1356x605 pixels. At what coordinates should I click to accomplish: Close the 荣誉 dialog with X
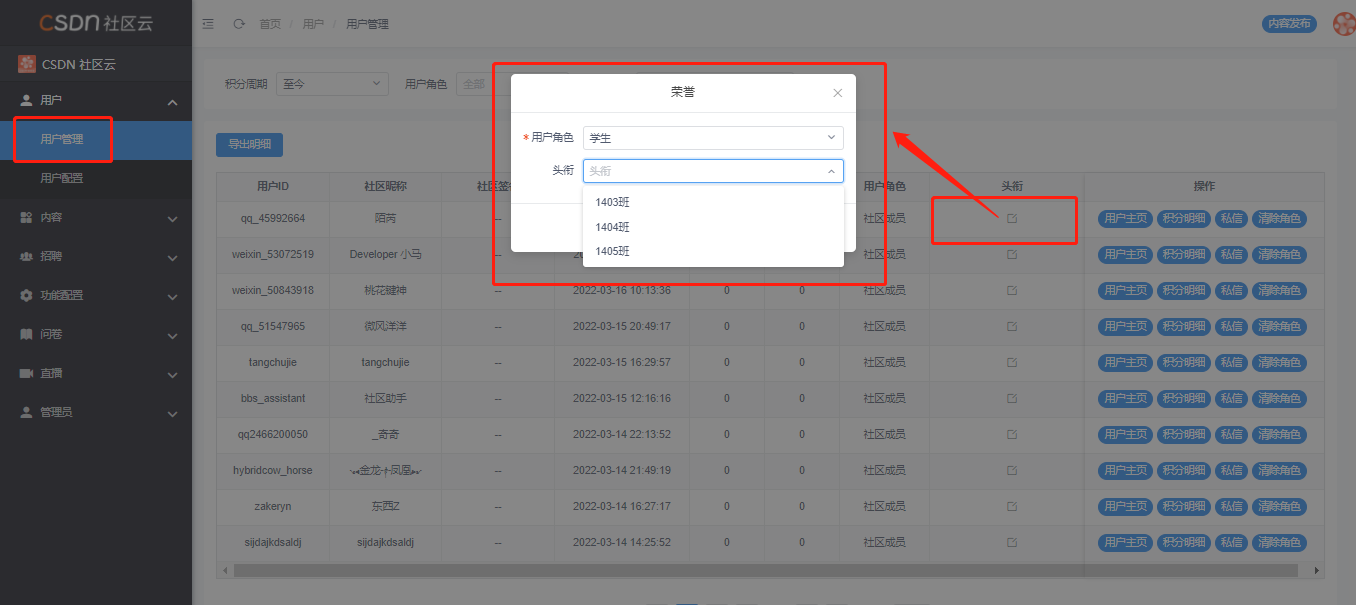(838, 93)
